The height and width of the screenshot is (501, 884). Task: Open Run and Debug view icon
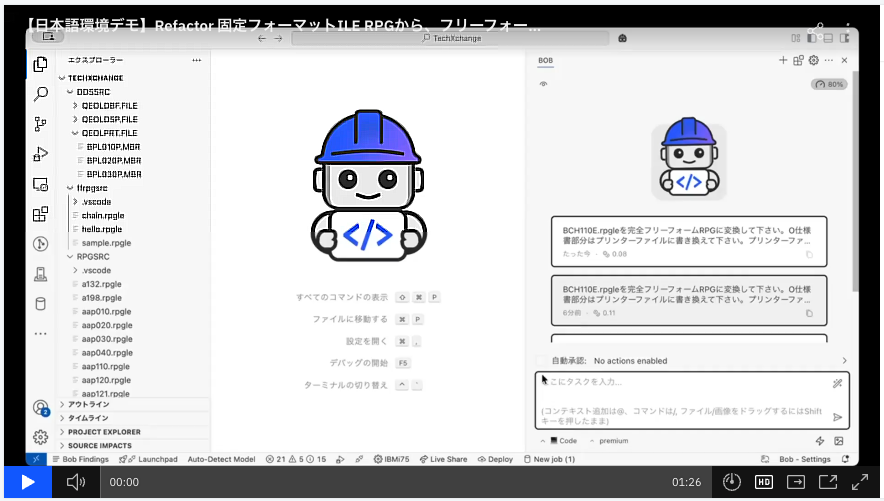(41, 154)
